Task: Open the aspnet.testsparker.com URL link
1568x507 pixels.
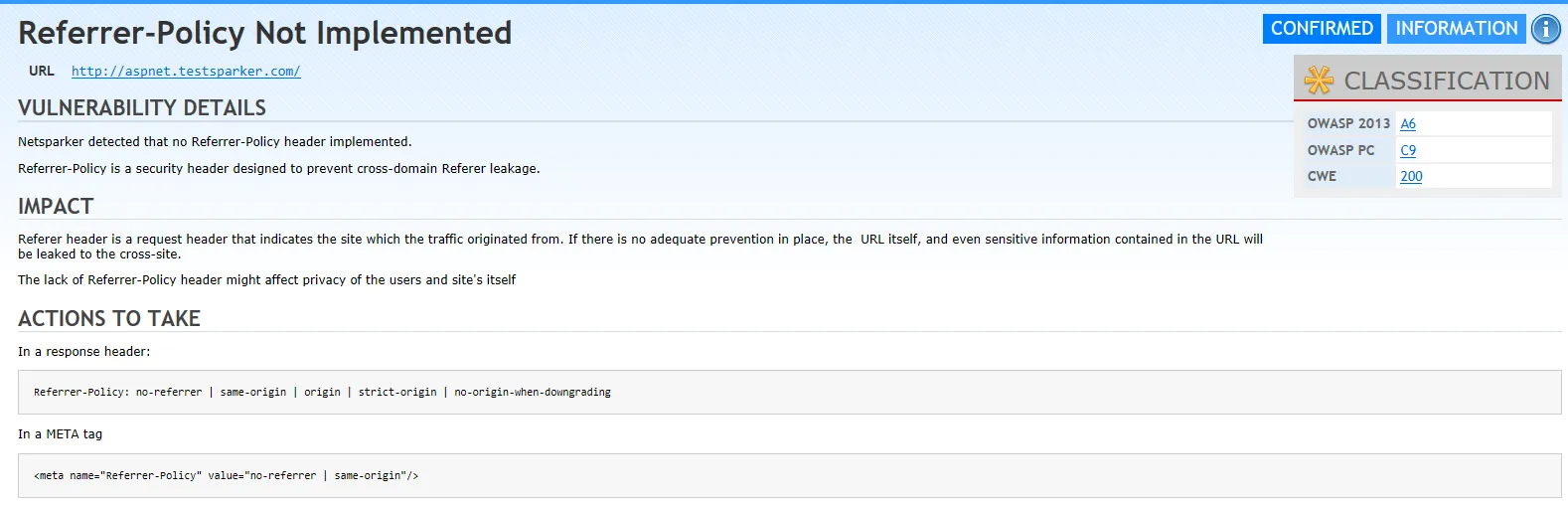Action: coord(186,72)
